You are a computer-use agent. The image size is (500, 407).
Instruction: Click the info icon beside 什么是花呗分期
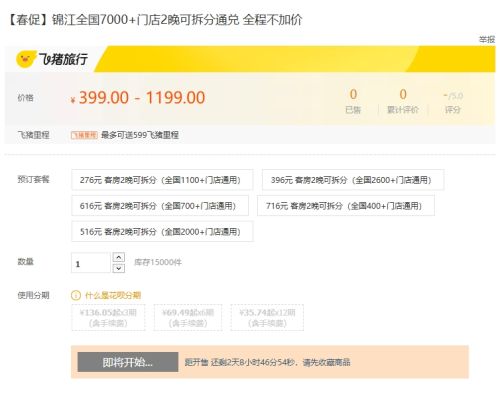click(76, 295)
